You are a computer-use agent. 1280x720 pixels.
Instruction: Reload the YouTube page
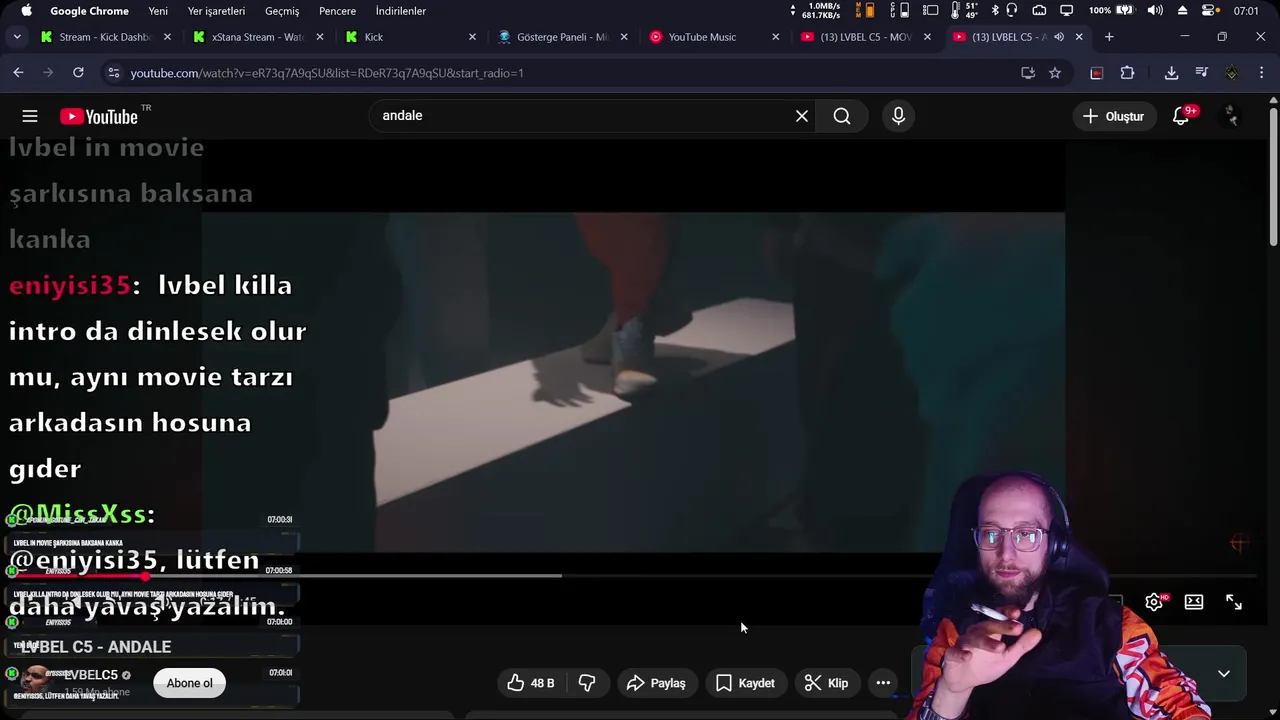[x=78, y=73]
